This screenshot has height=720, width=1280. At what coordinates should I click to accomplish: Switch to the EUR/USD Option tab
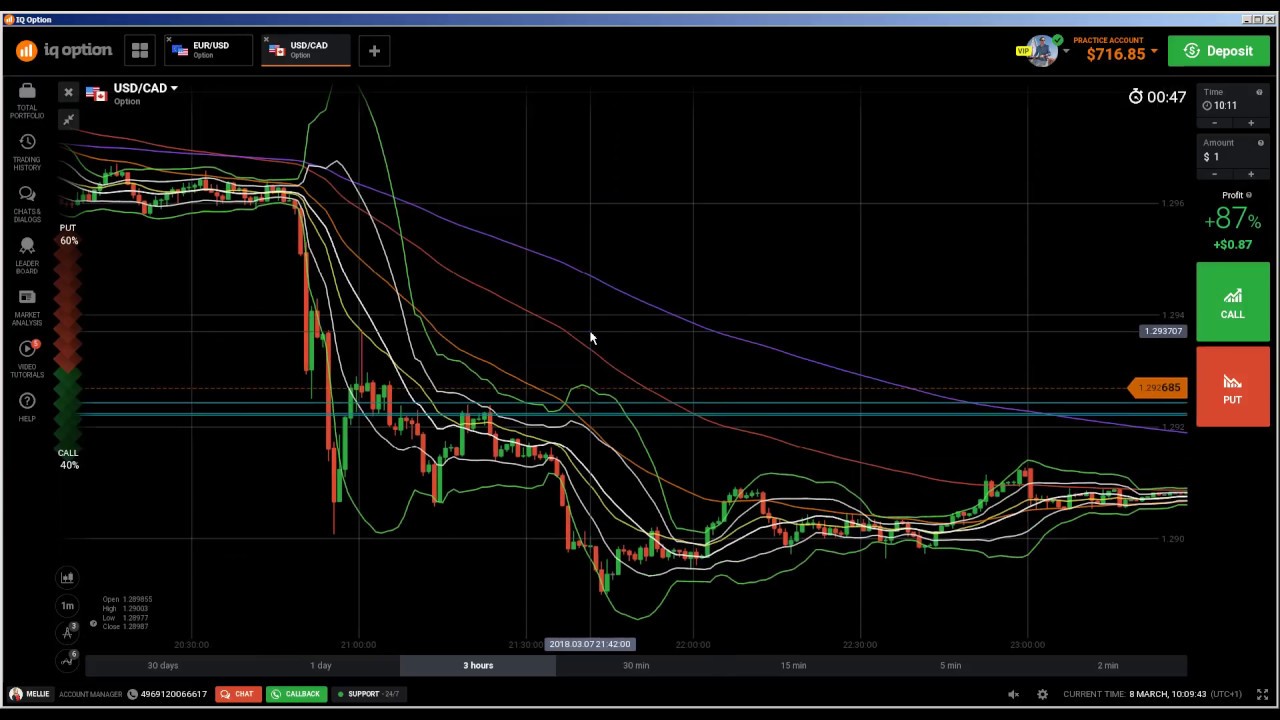(x=208, y=50)
